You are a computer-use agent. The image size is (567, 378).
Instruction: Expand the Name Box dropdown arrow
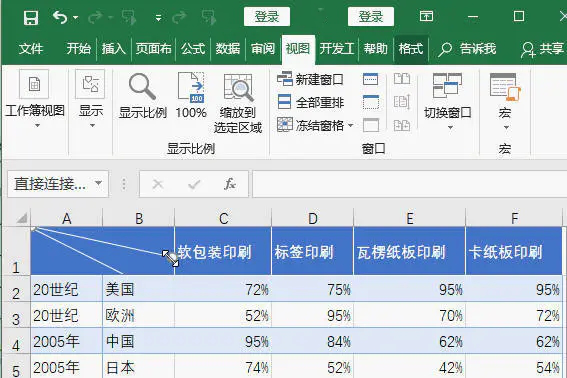click(98, 183)
